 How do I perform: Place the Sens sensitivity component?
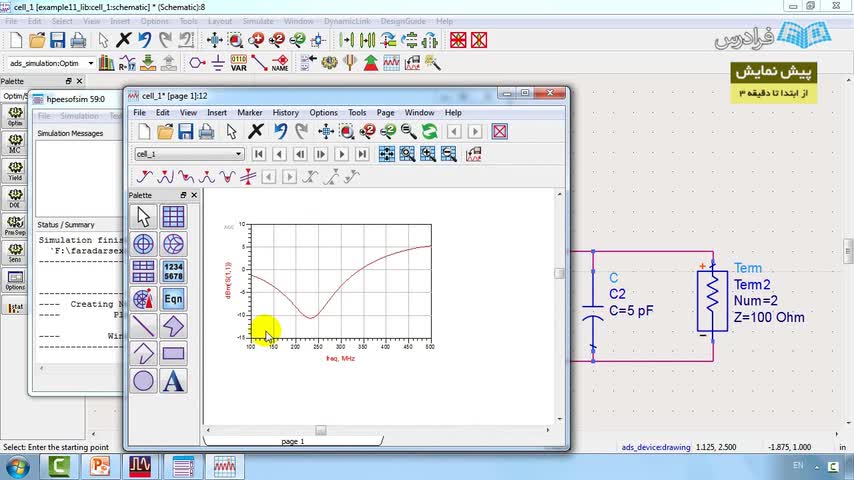point(15,252)
